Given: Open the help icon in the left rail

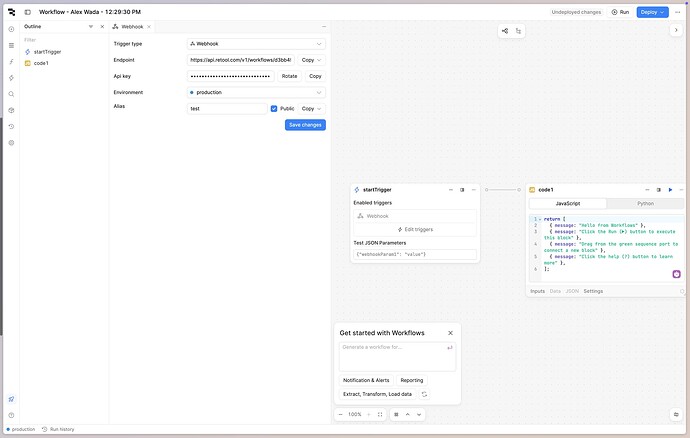Looking at the screenshot, I should point(11,415).
